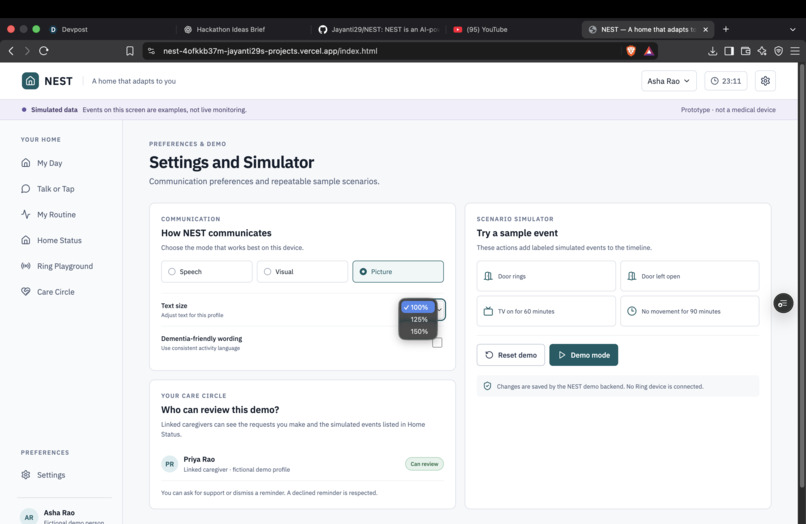806x524 pixels.
Task: Open Settings under Preferences in the sidebar
Action: click(x=51, y=475)
